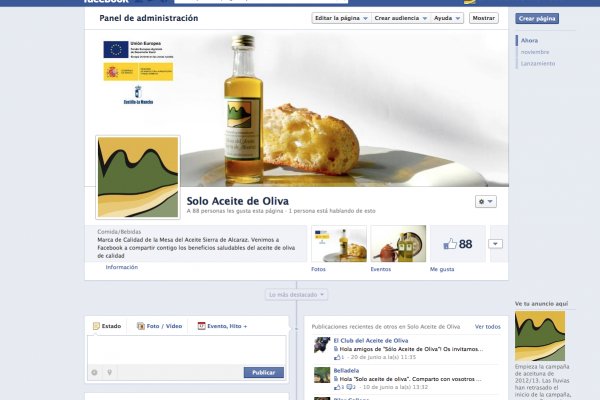Click the Comida/Bebidas category text
This screenshot has width=600, height=400.
[119, 232]
